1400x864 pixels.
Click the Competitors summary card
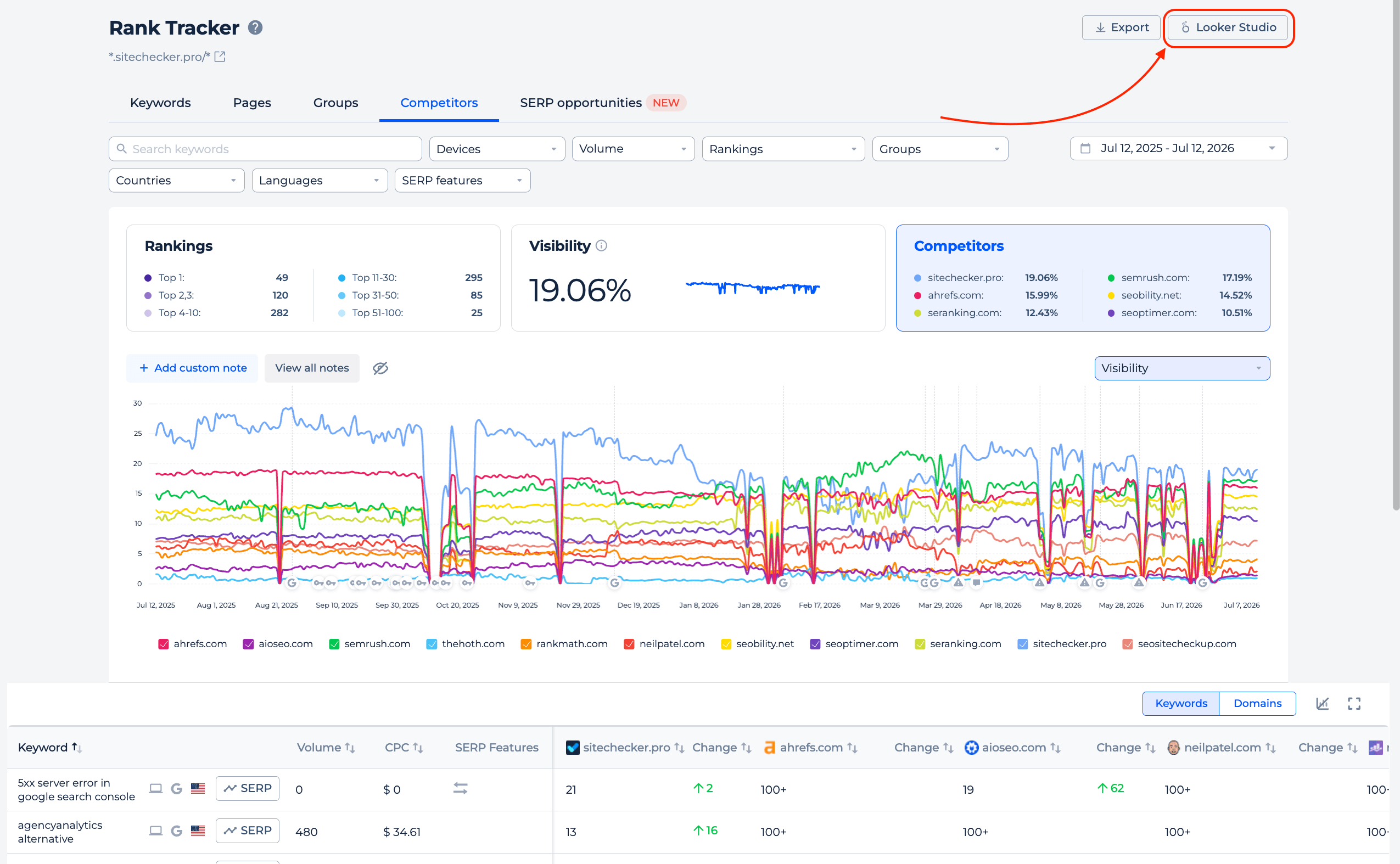point(1082,278)
